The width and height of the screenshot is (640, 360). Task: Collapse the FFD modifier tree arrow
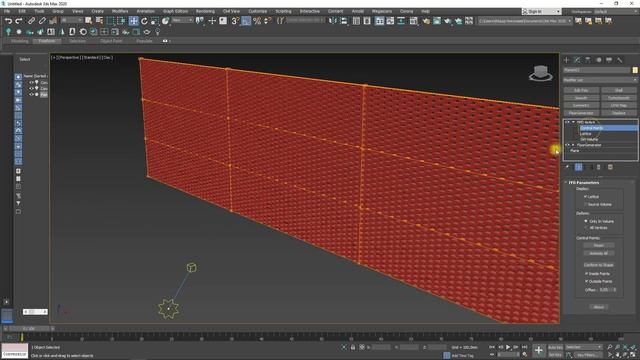click(573, 122)
